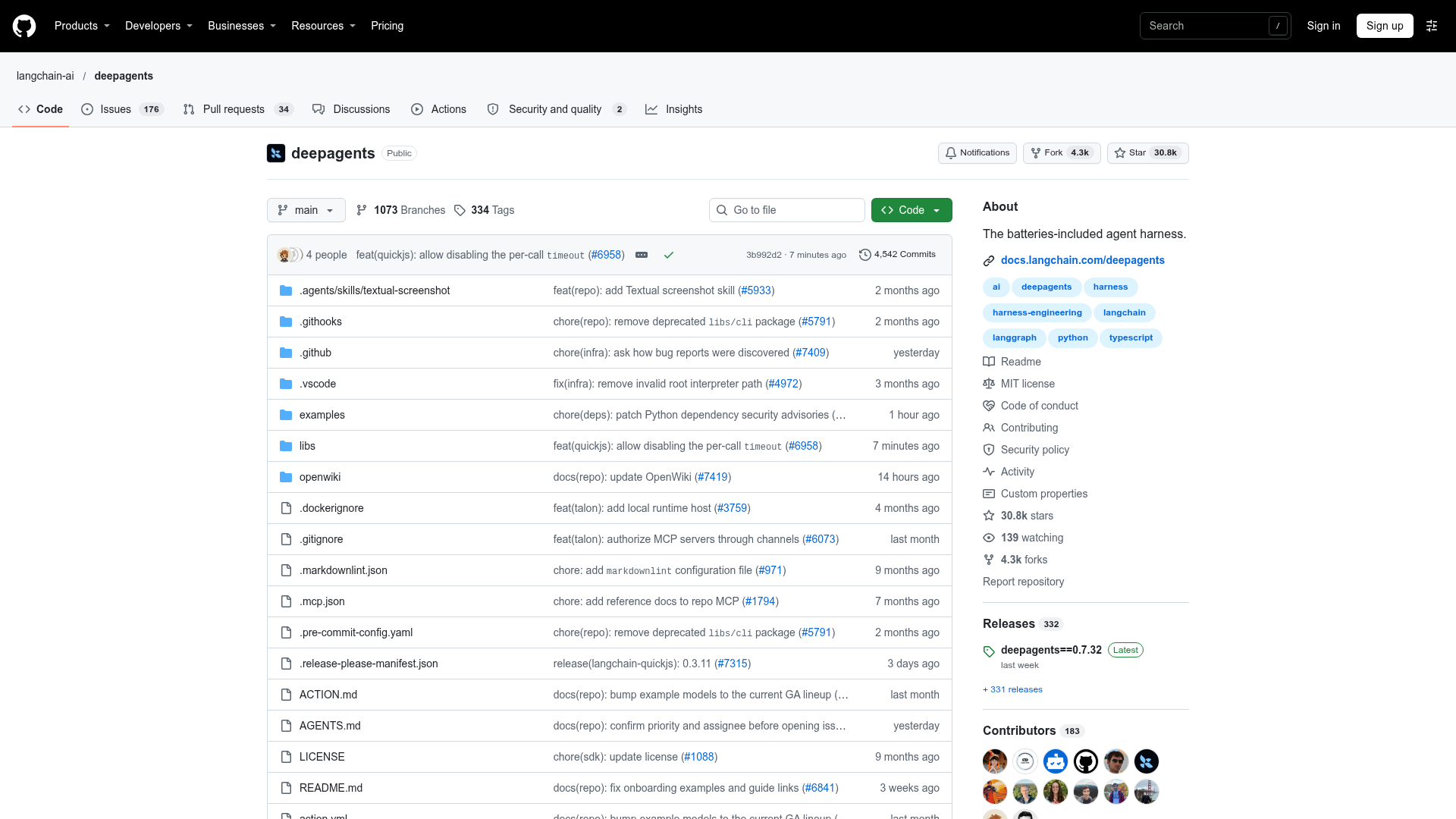Click the commits history clock icon

tap(864, 255)
